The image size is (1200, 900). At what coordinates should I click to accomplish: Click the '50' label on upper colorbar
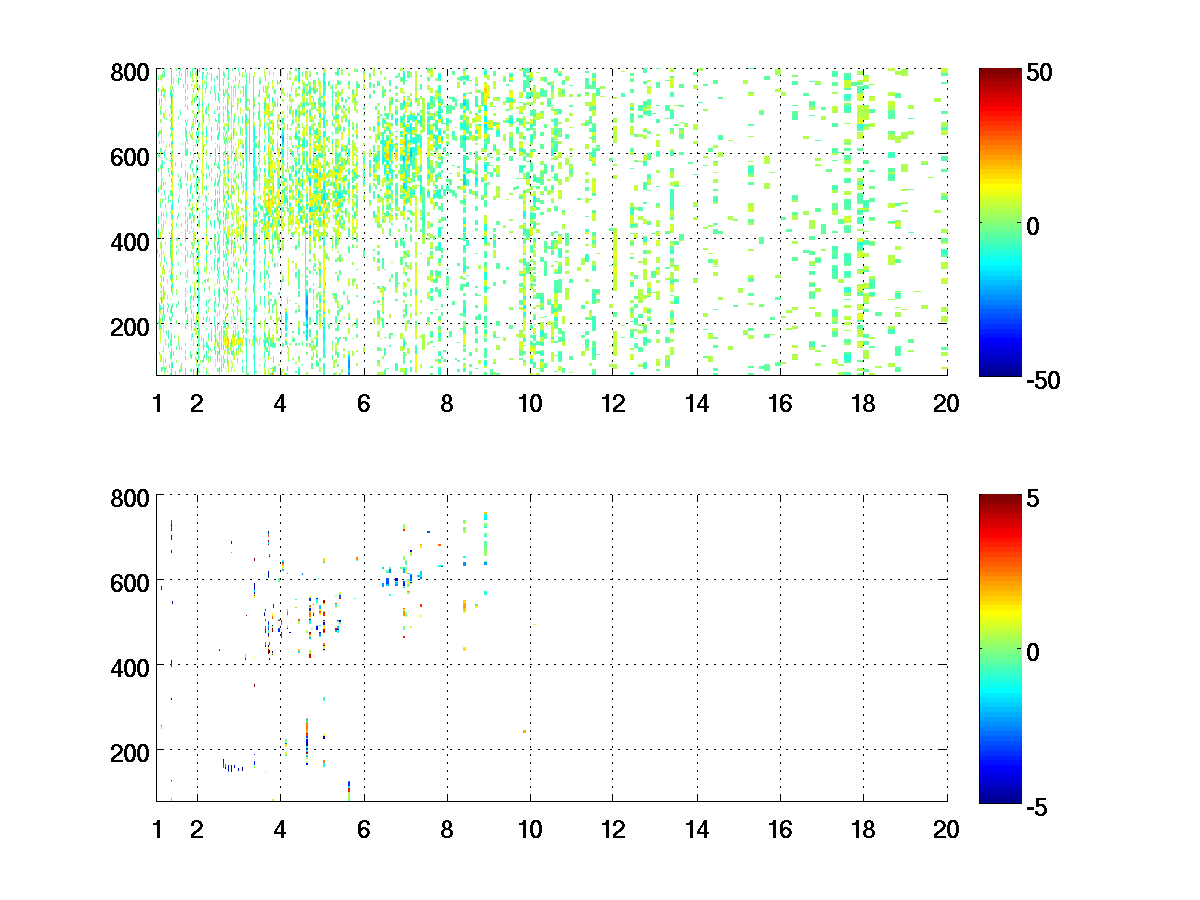[1038, 73]
